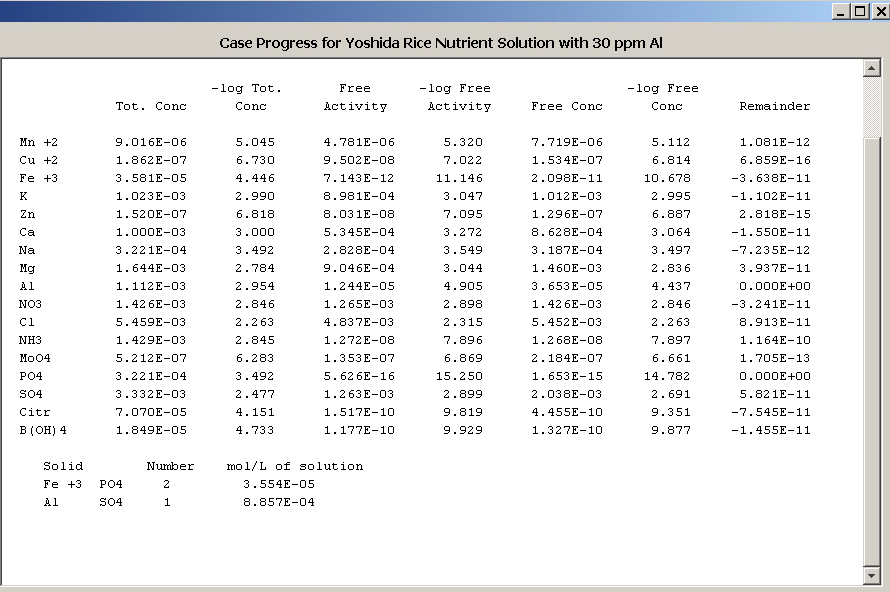Select the Fe +3 row label in table
The width and height of the screenshot is (890, 592).
click(38, 178)
